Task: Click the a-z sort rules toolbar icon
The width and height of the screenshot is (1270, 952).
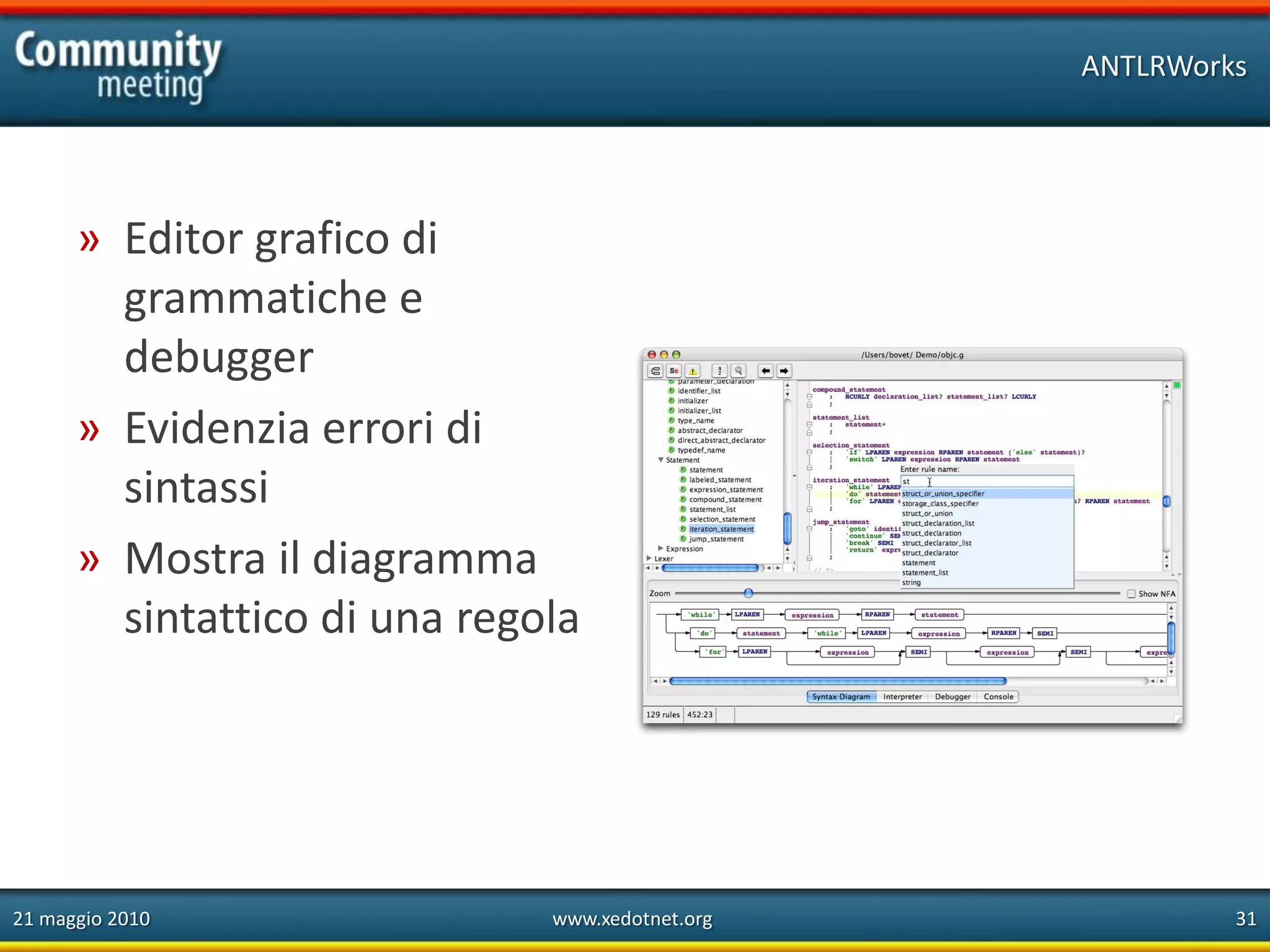Action: point(719,371)
